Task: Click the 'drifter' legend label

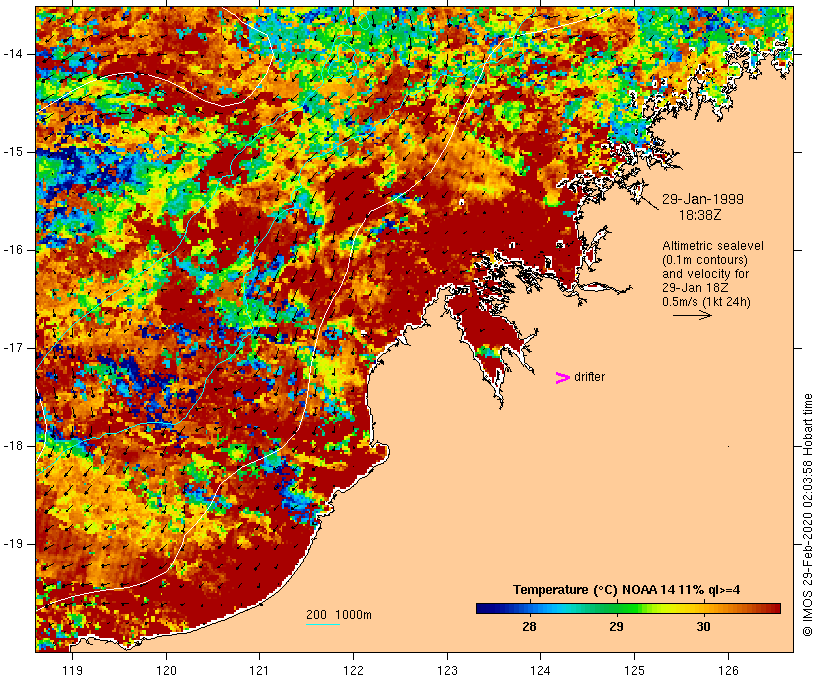Action: click(x=589, y=377)
